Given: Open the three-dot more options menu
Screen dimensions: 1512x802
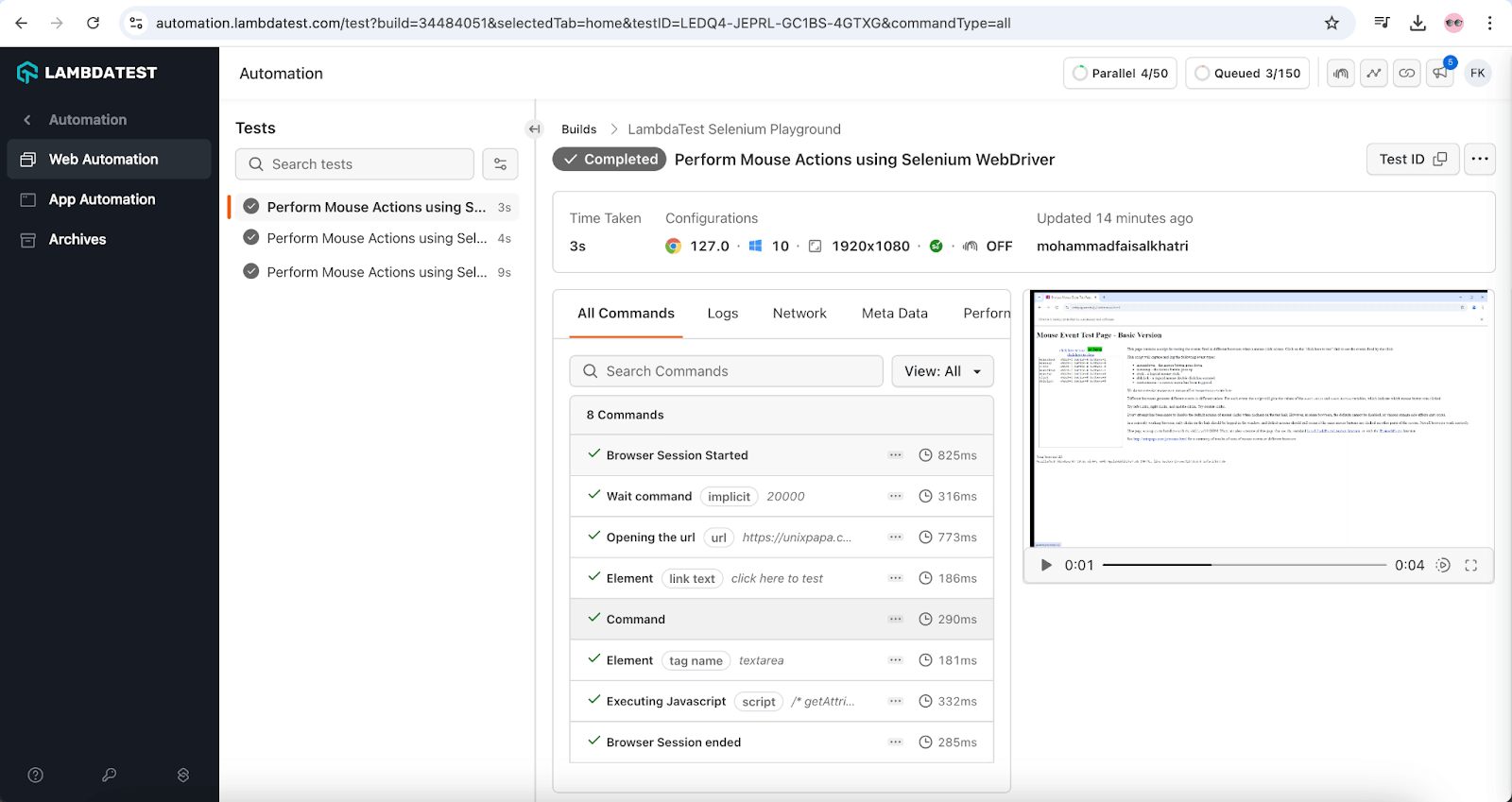Looking at the screenshot, I should pyautogui.click(x=1480, y=160).
